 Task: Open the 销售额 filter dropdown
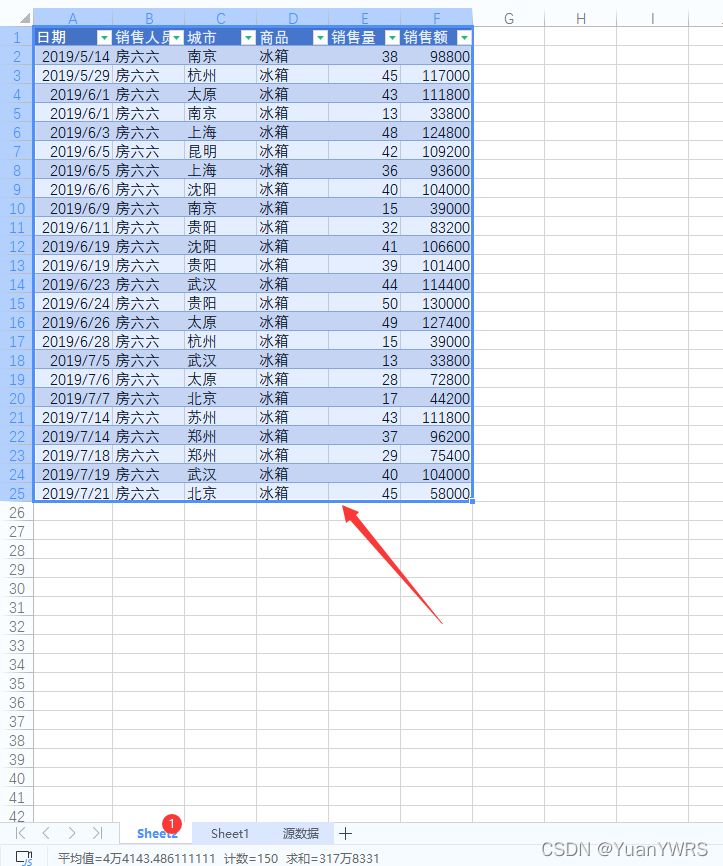click(463, 37)
